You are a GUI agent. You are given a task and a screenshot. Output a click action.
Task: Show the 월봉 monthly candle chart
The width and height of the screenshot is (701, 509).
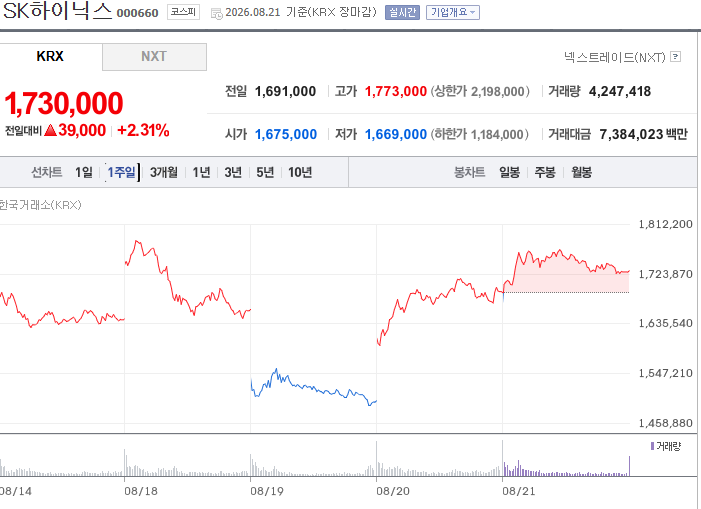point(582,172)
